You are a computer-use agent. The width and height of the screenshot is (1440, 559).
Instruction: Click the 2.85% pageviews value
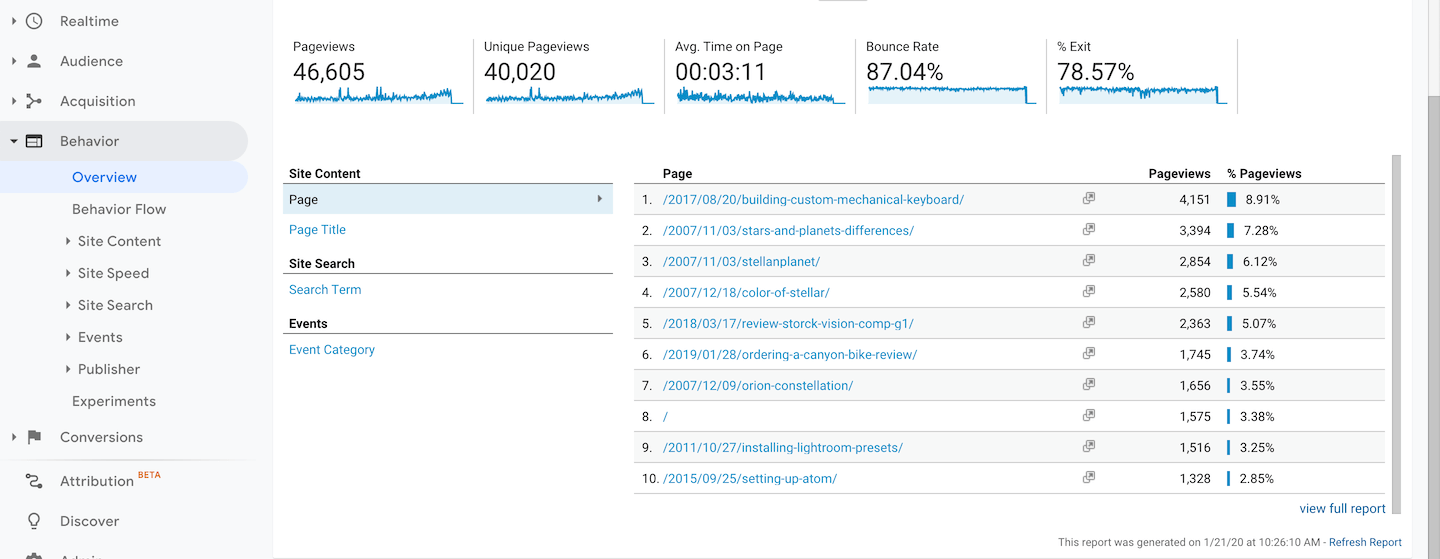(x=1257, y=478)
